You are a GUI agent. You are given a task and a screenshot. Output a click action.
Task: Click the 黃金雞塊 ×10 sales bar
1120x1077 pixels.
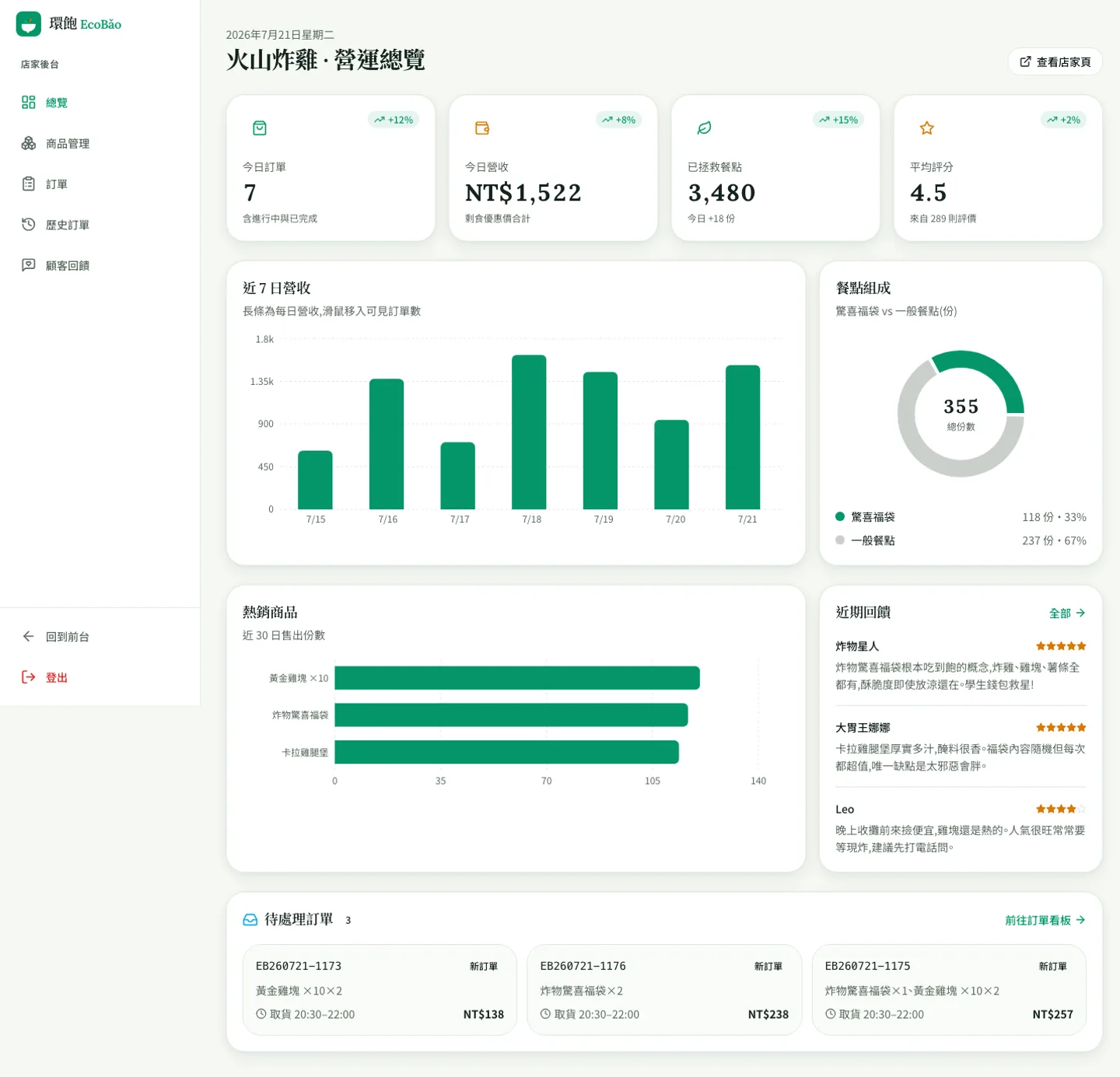[517, 678]
